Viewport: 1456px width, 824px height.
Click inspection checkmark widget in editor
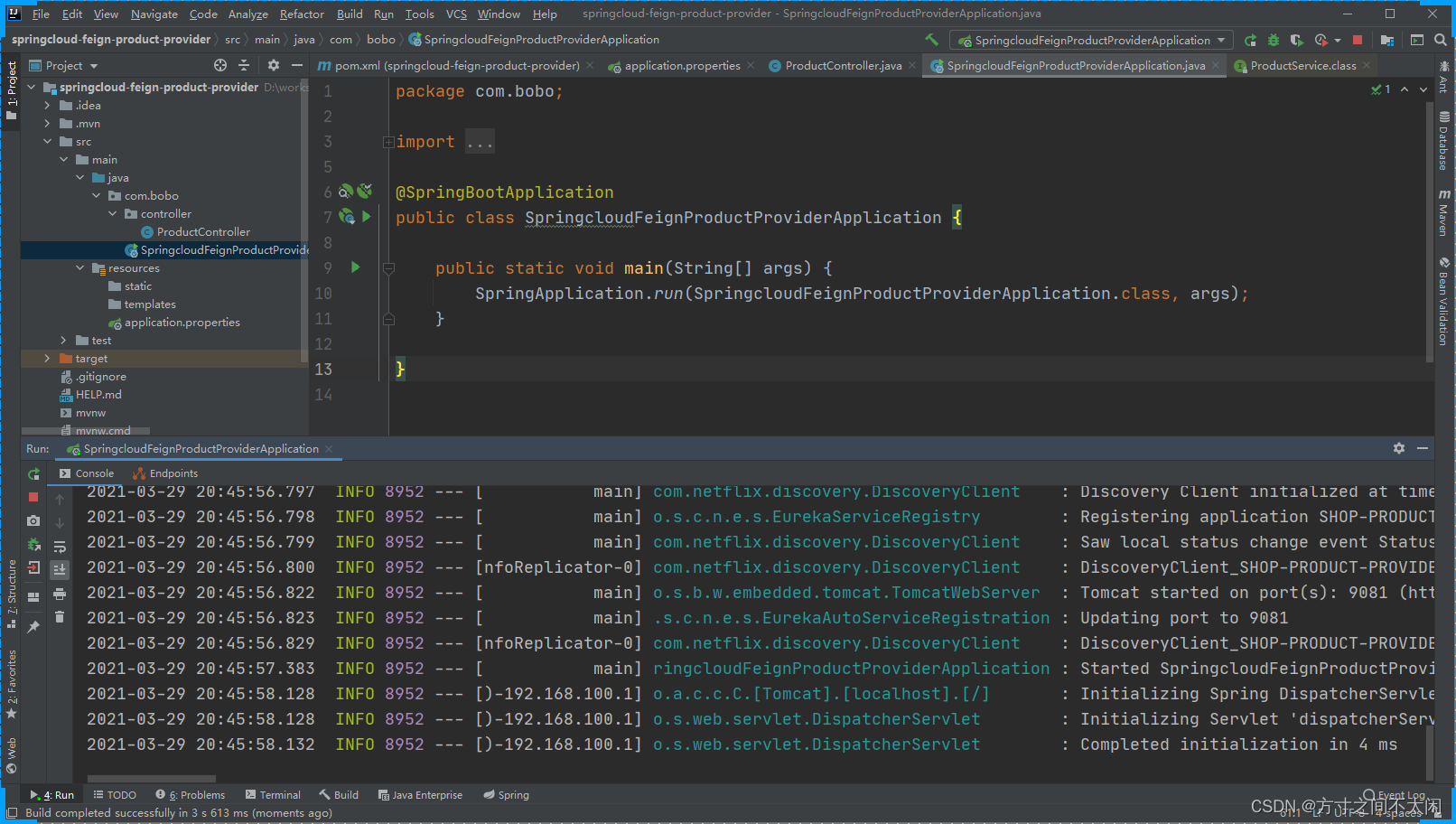pyautogui.click(x=1380, y=89)
